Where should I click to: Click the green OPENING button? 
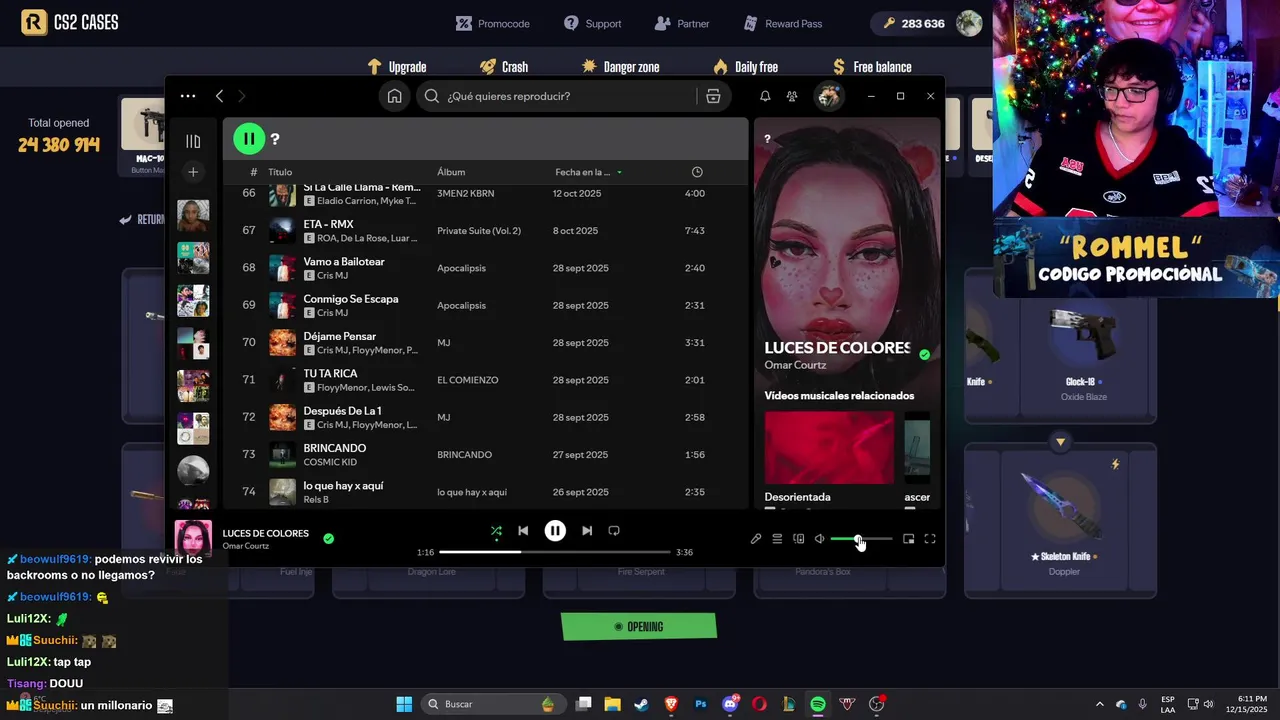point(639,627)
